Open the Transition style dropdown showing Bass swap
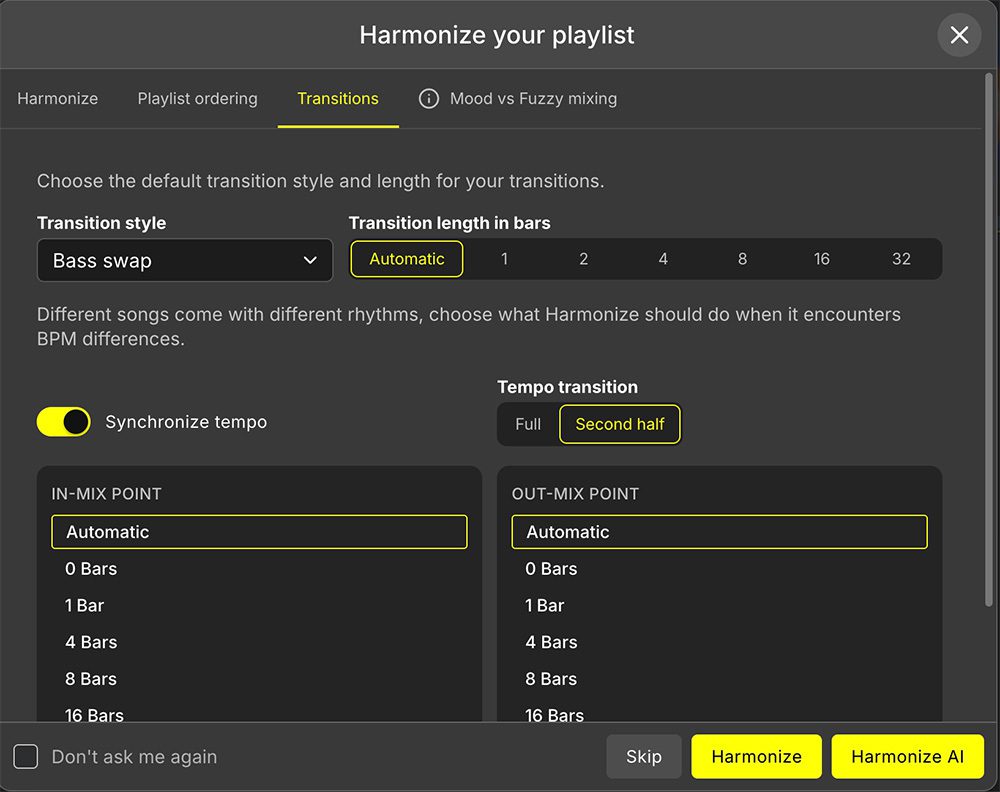The width and height of the screenshot is (1000, 792). click(184, 259)
